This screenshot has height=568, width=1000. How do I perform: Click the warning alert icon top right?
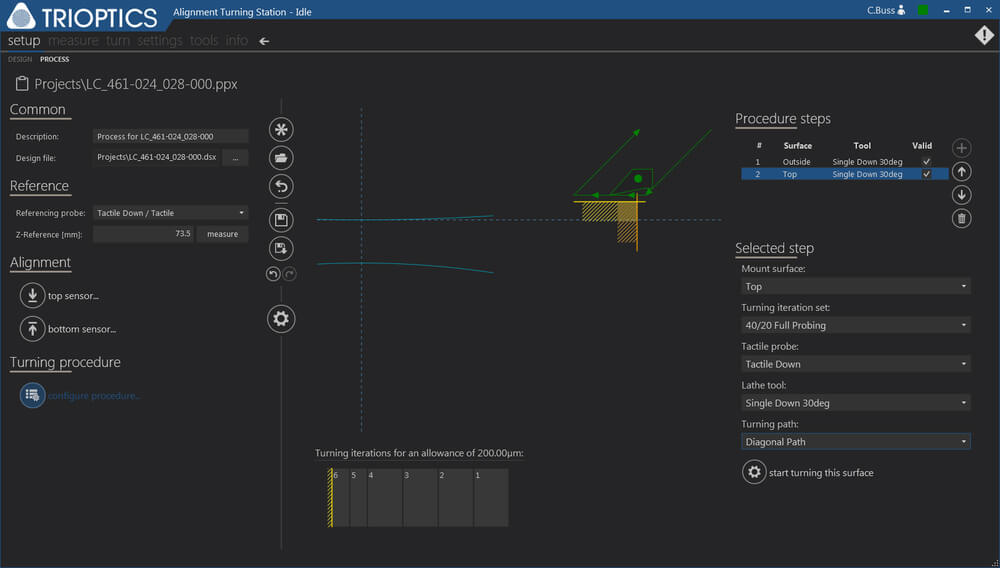pyautogui.click(x=984, y=36)
